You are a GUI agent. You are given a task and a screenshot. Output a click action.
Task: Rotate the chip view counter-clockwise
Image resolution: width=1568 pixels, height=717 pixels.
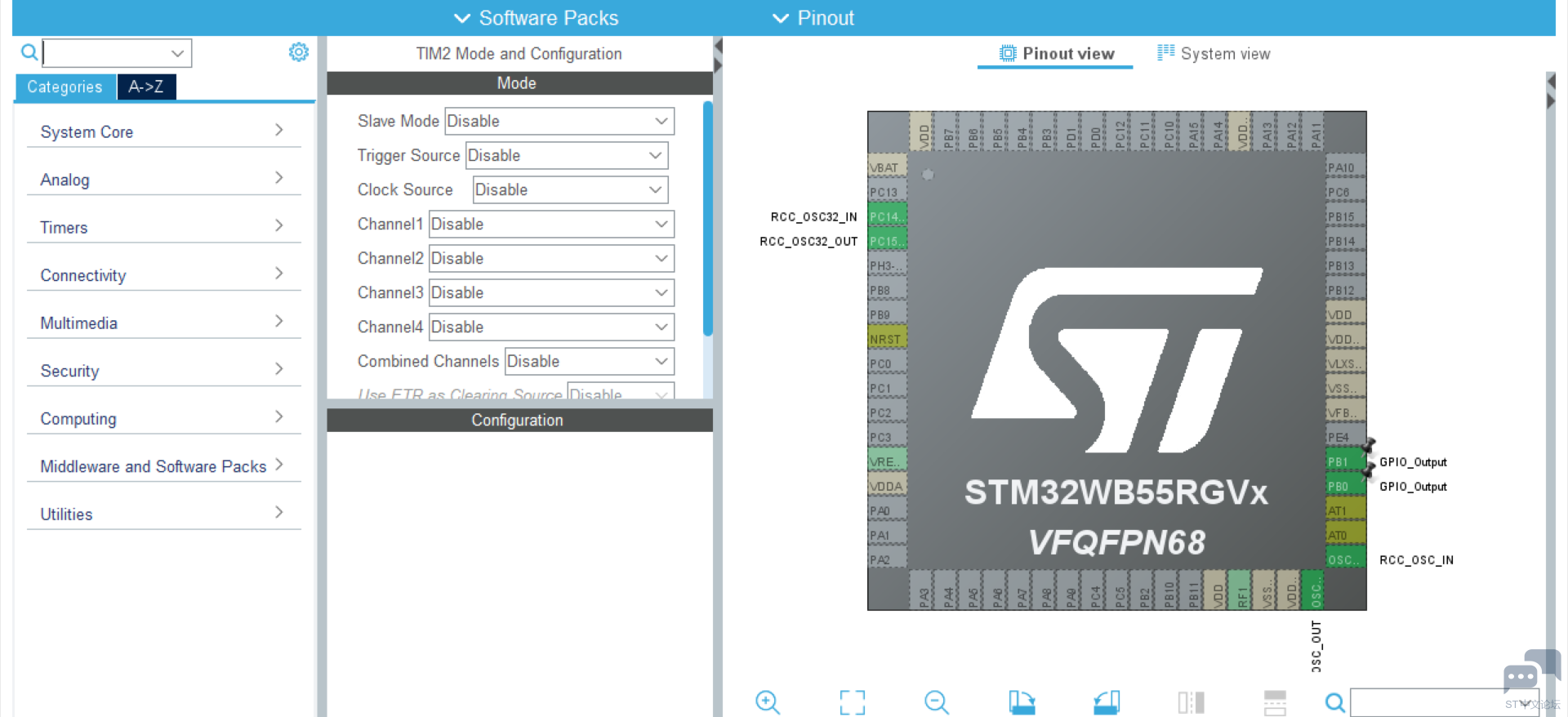[1107, 702]
